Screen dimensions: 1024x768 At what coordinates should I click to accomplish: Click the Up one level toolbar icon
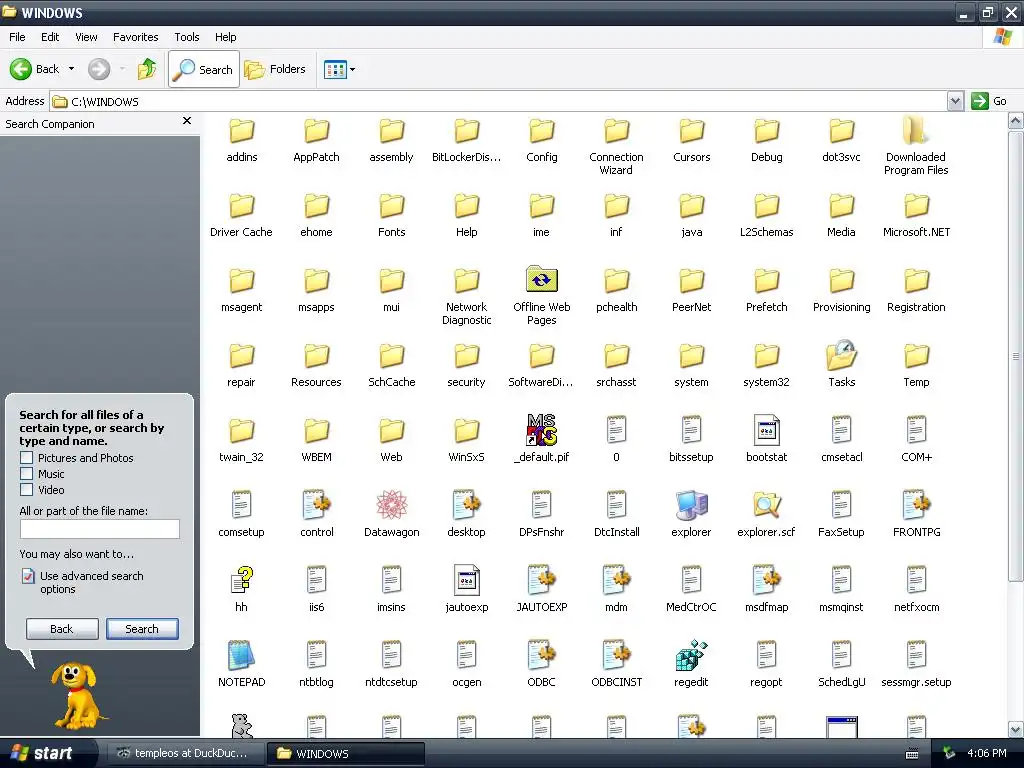[x=147, y=69]
